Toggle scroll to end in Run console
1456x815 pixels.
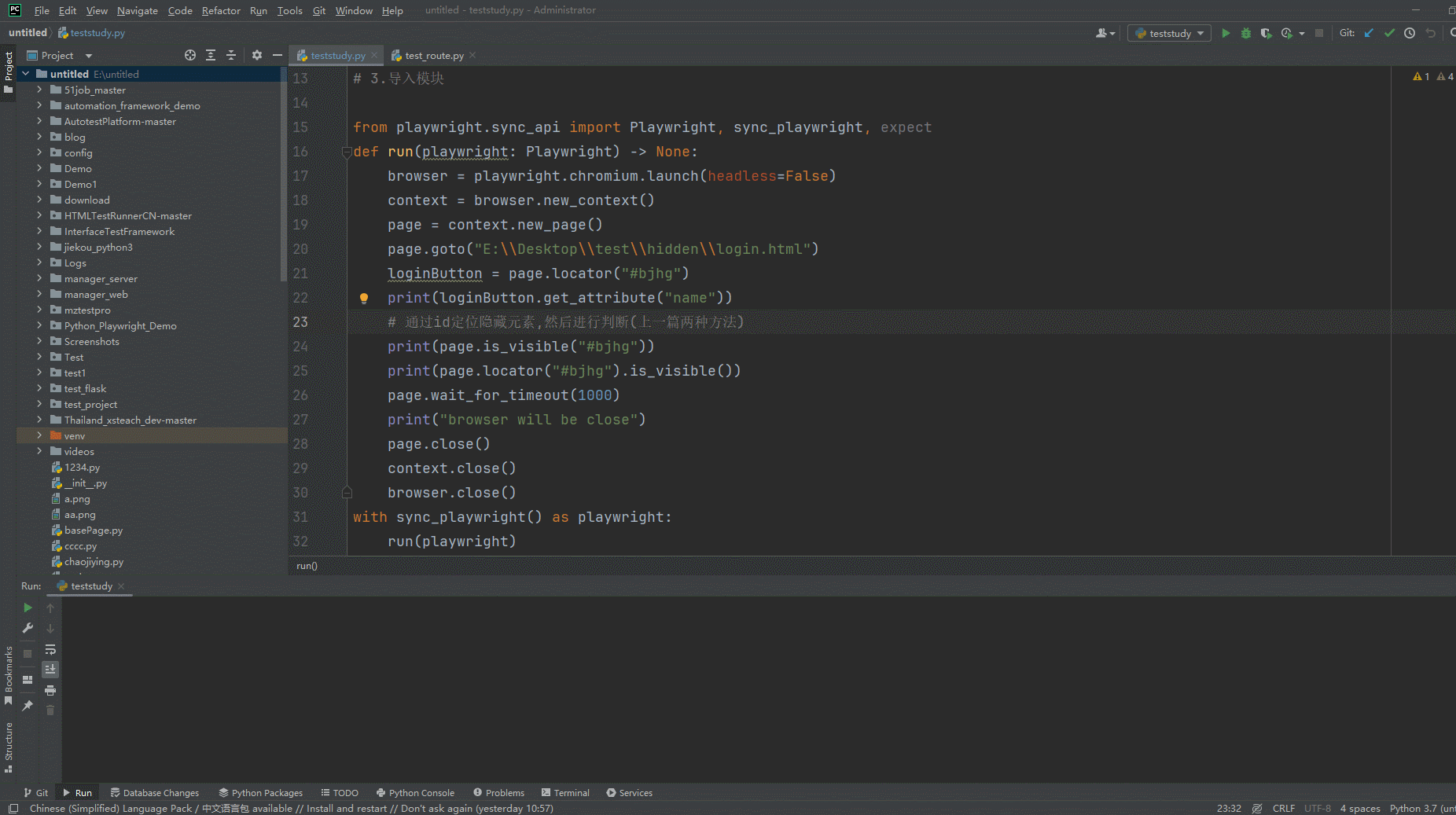click(50, 670)
